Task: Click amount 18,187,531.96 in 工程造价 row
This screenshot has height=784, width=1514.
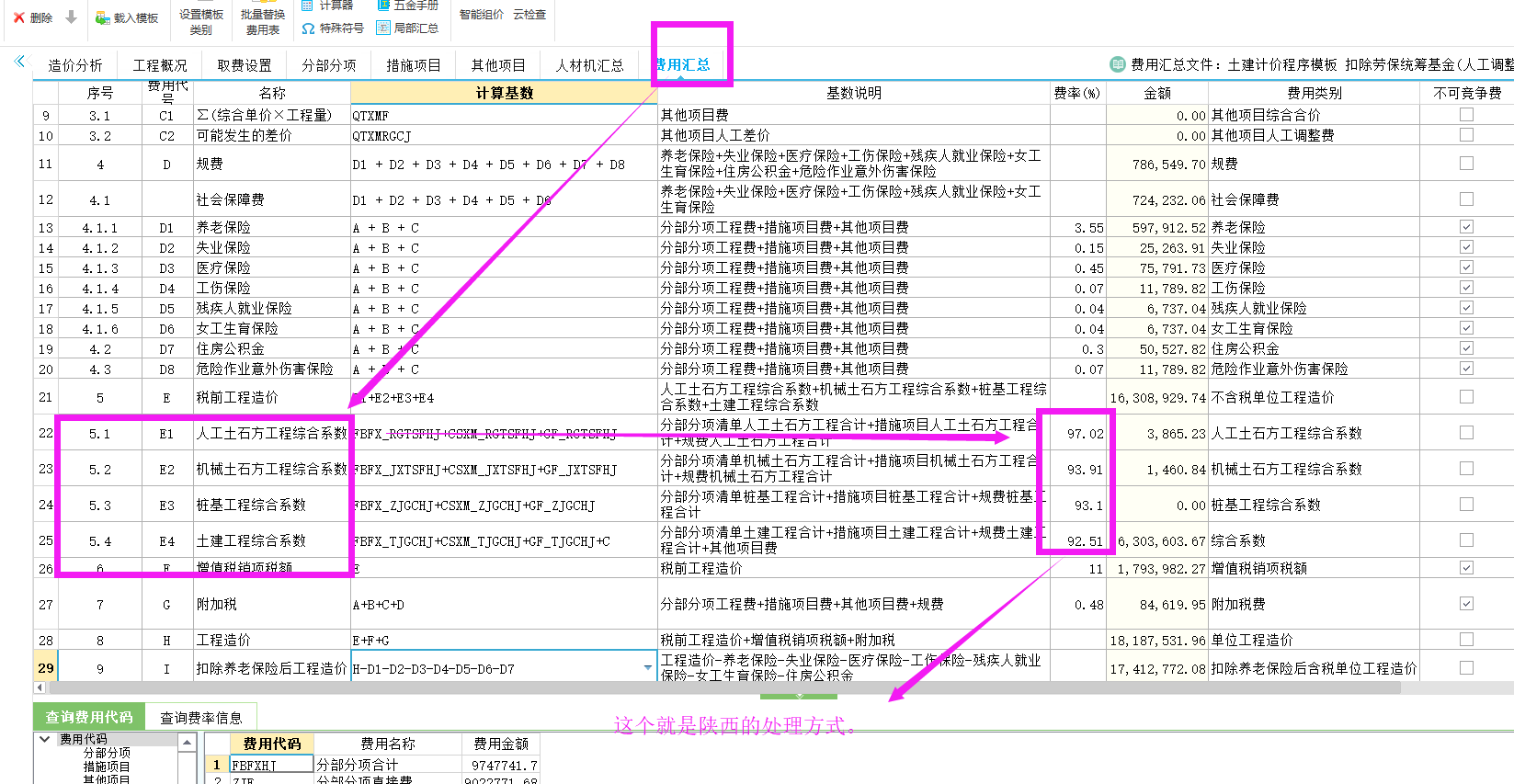Action: 1156,640
